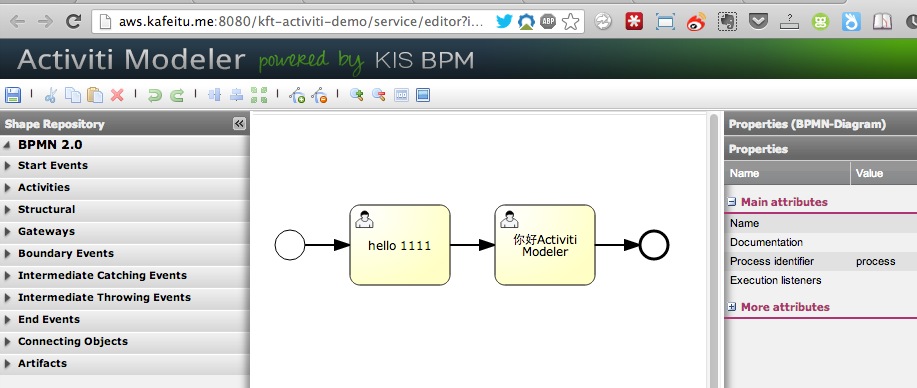Screen dimensions: 917x388
Task: Save the model with the floppy disk icon
Action: coord(13,95)
